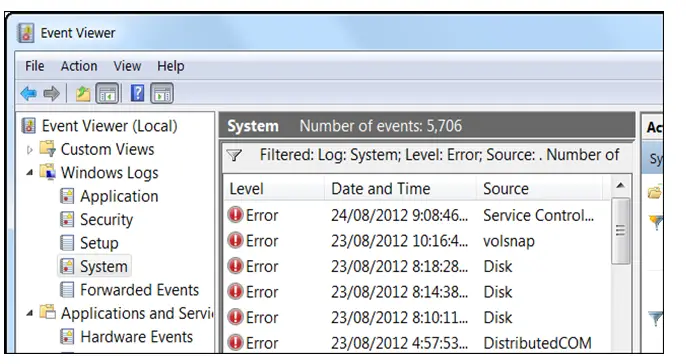686x364 pixels.
Task: Toggle the Show/Hide Console Tree icon
Action: (x=107, y=93)
